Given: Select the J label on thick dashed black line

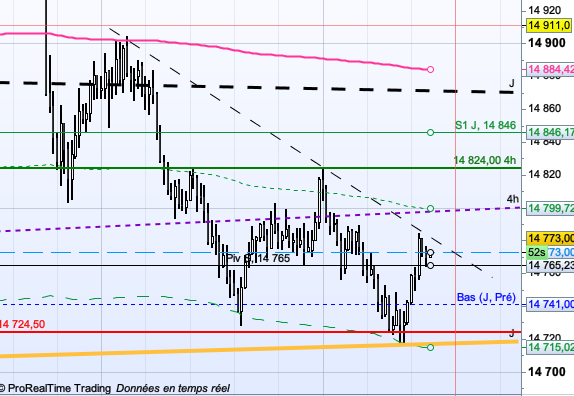Looking at the screenshot, I should coord(512,83).
